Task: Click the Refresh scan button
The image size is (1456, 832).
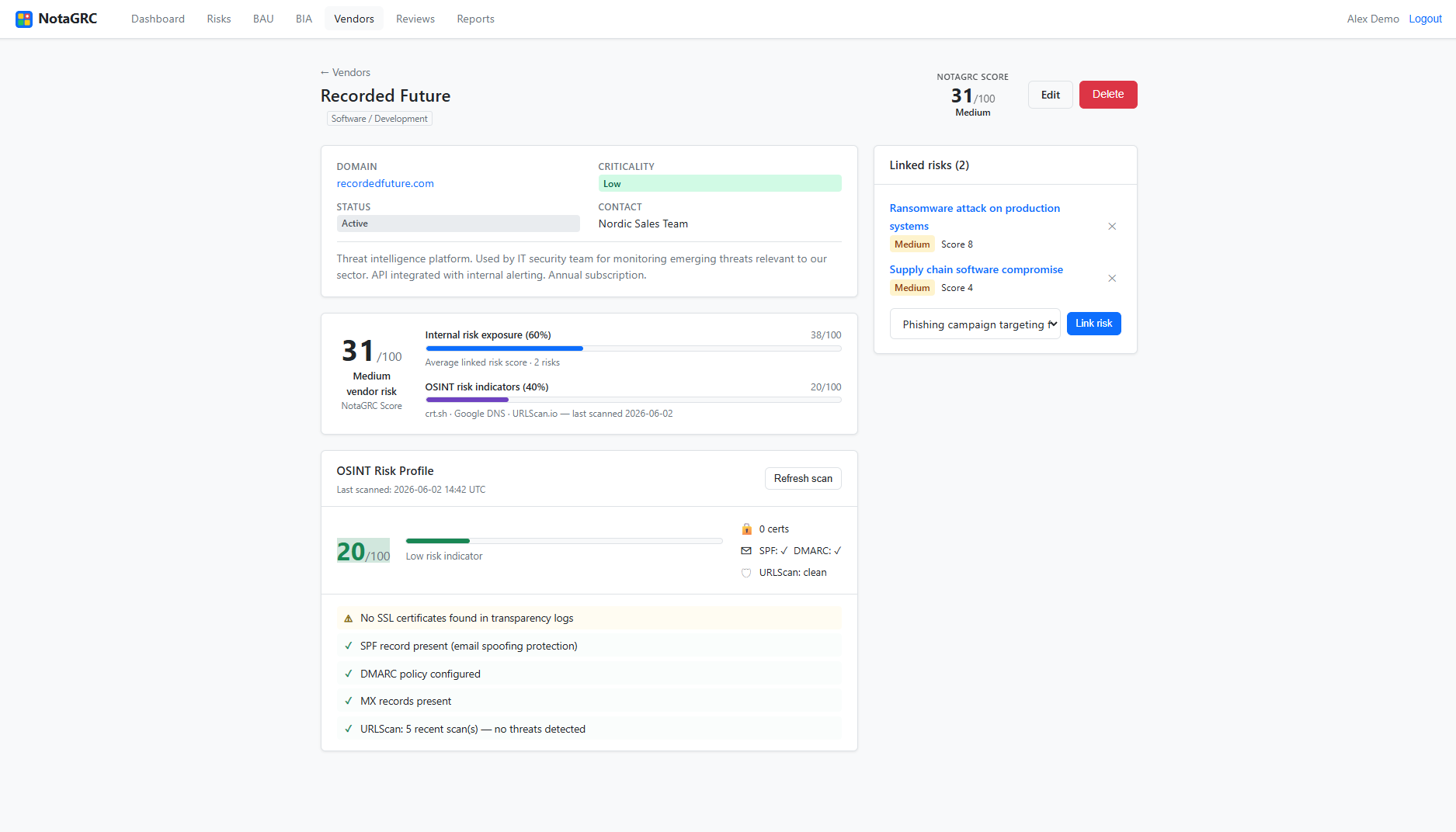Action: pos(803,479)
